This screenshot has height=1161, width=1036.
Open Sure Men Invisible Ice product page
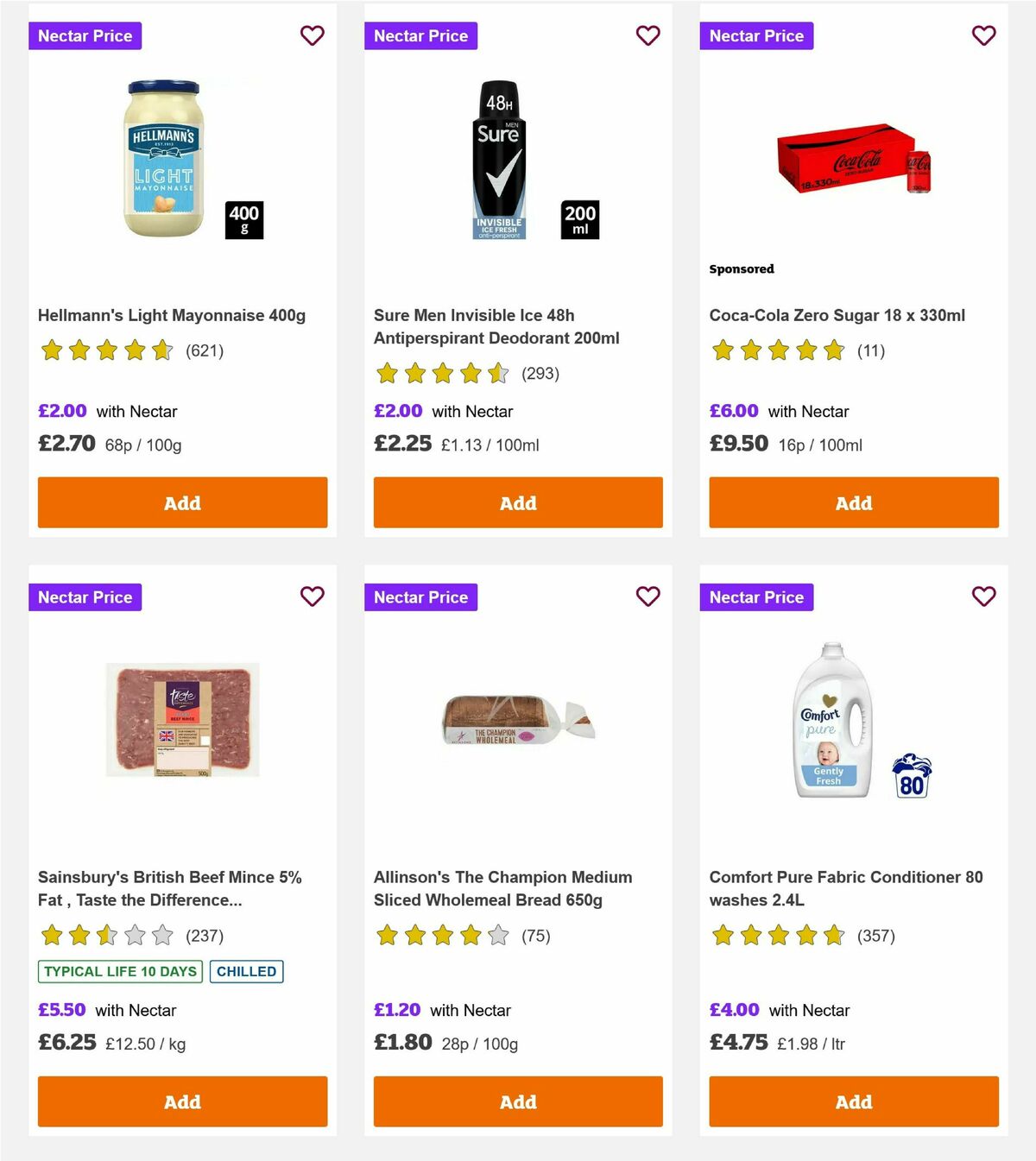coord(496,326)
